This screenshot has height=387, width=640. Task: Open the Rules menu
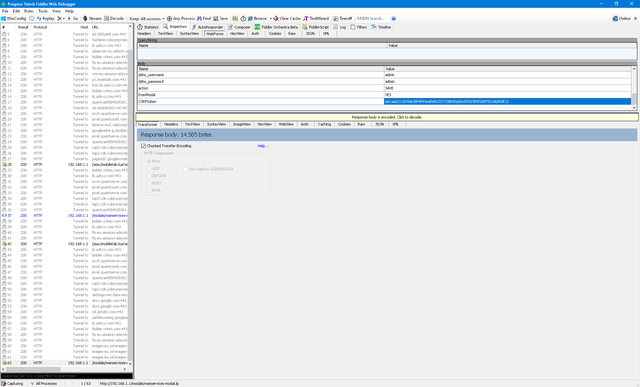[29, 11]
